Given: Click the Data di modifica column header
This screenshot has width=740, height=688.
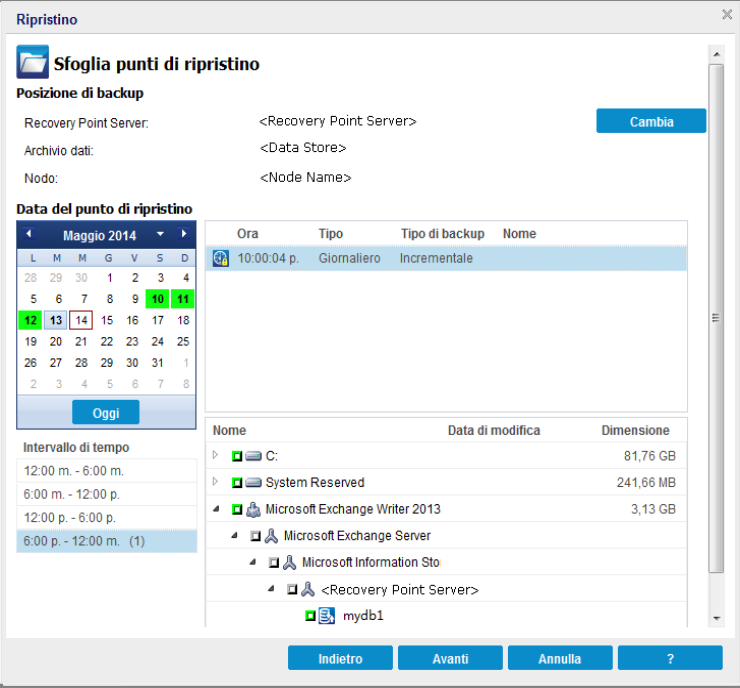Looking at the screenshot, I should coord(494,430).
